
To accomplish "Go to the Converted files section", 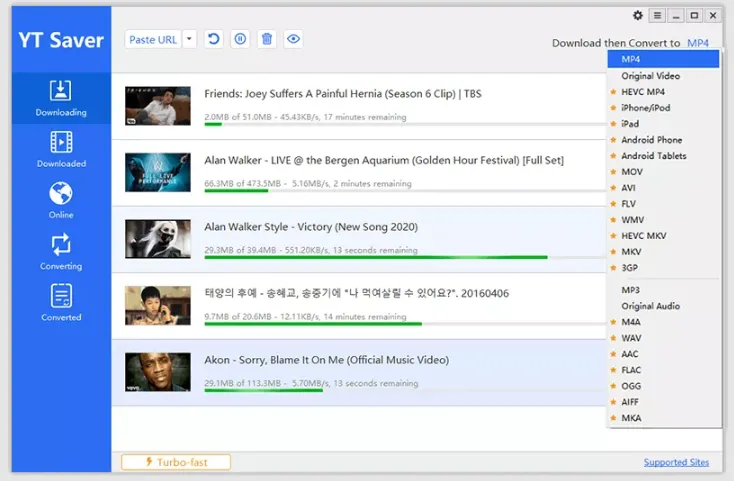I will (x=61, y=303).
